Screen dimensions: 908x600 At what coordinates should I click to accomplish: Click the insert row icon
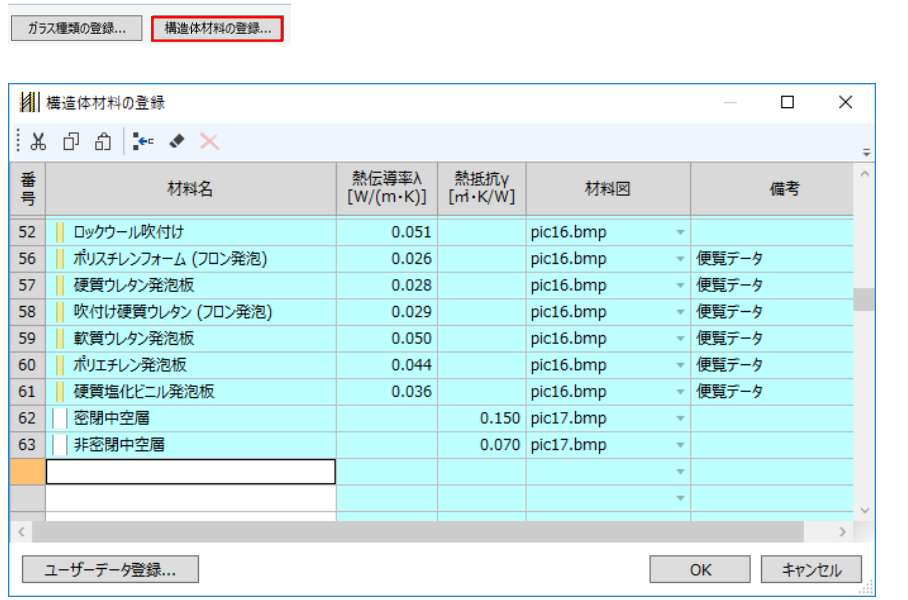tap(144, 142)
